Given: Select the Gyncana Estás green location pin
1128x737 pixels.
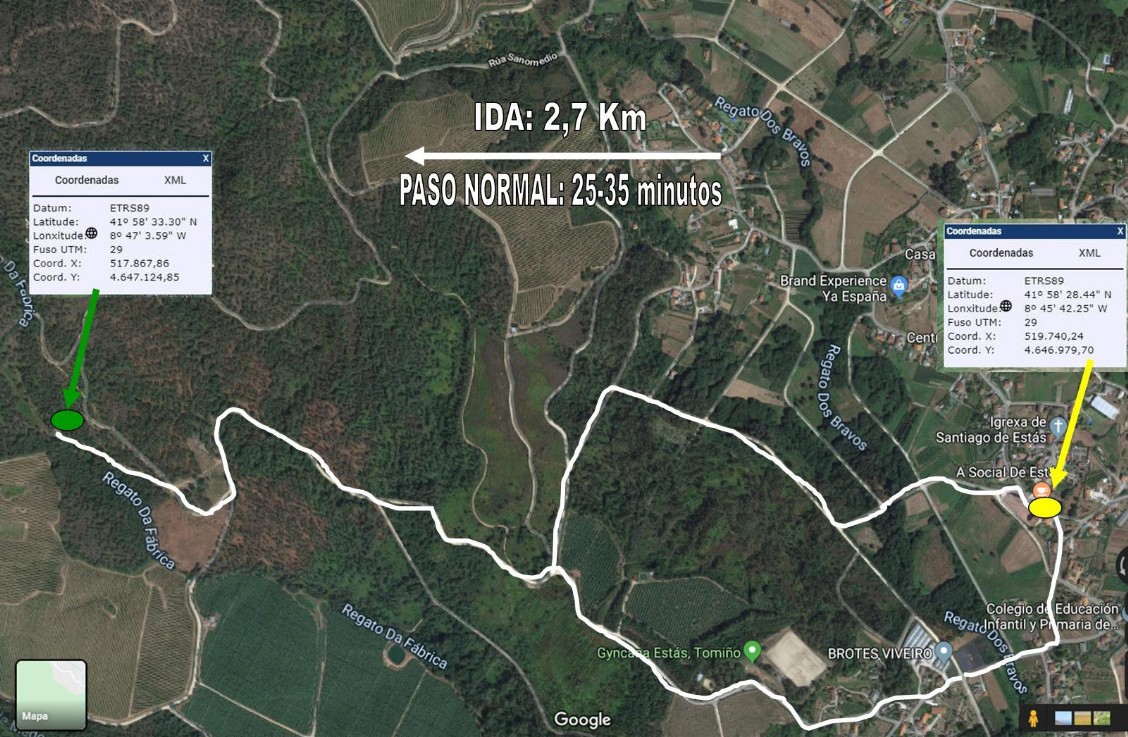Looking at the screenshot, I should [x=752, y=651].
